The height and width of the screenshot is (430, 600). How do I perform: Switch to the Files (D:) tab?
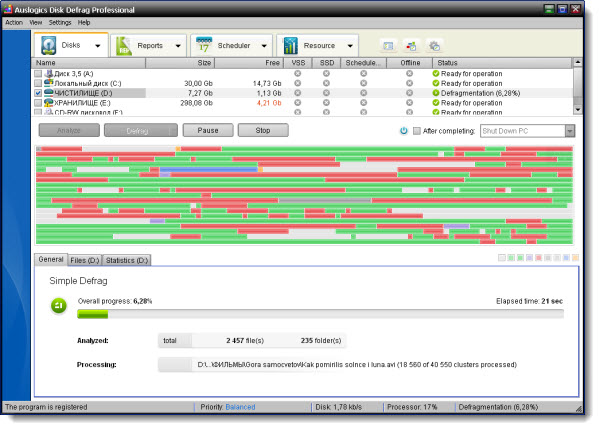point(85,260)
